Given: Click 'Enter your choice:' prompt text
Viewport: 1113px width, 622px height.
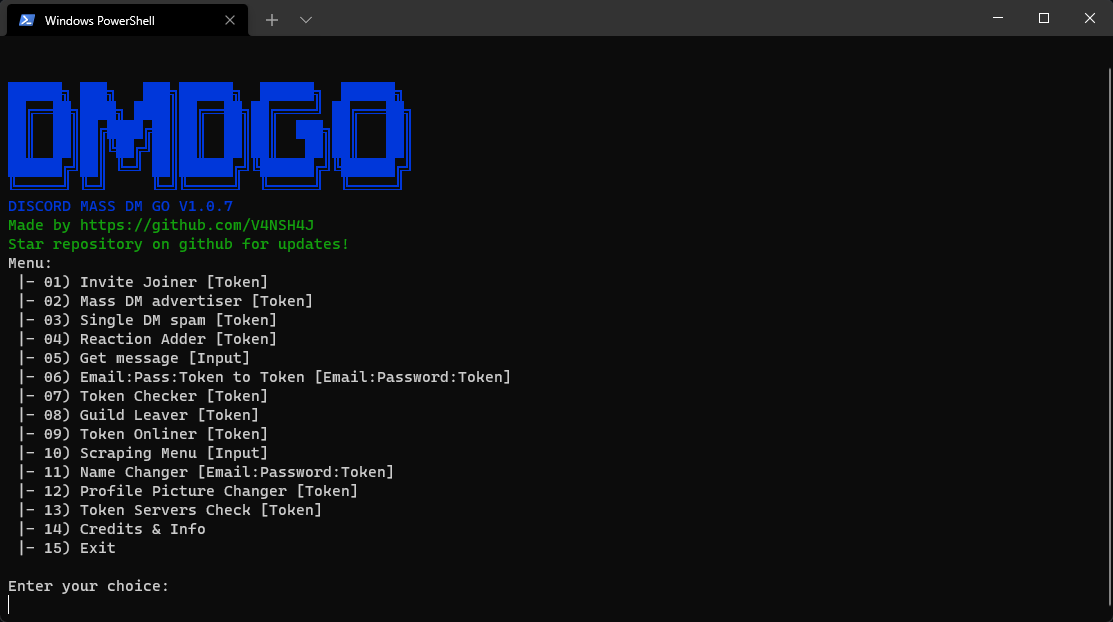Looking at the screenshot, I should click(89, 586).
